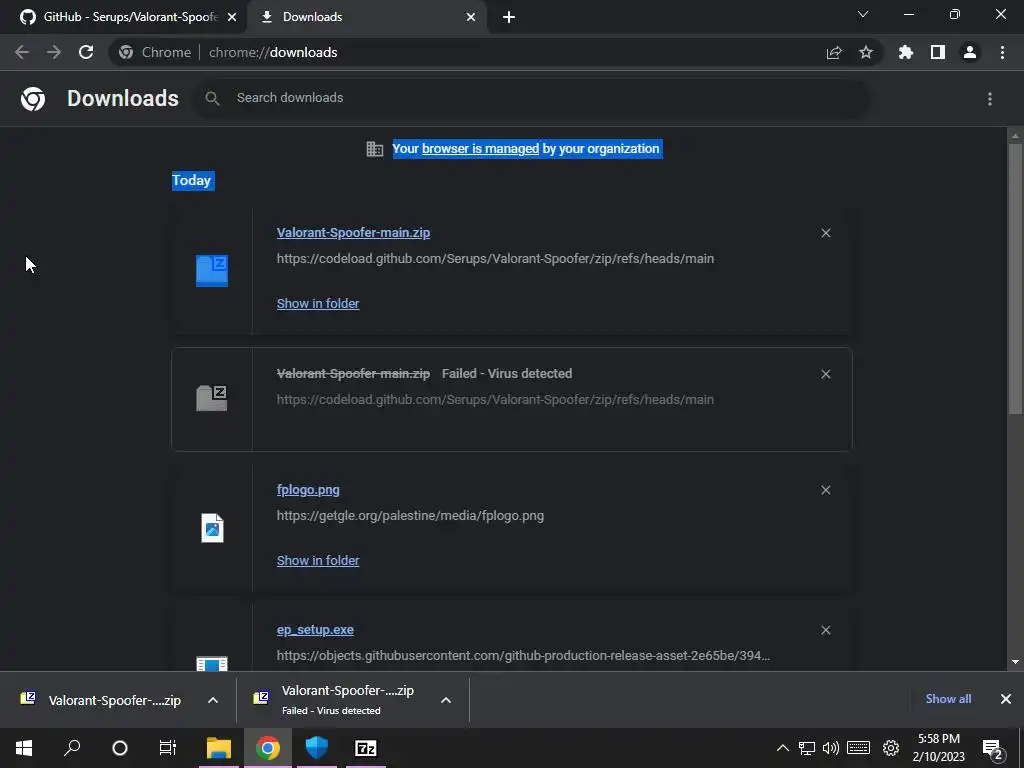Image resolution: width=1024 pixels, height=768 pixels.
Task: Open the Downloads page more actions menu
Action: coord(990,99)
